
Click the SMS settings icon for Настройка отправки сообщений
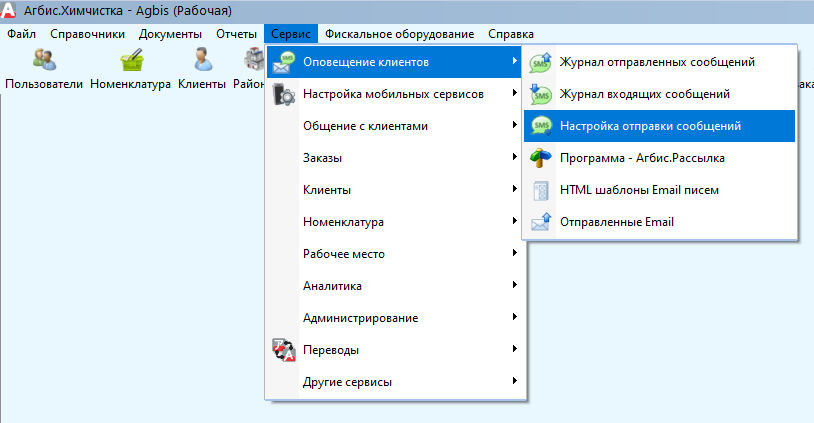540,126
